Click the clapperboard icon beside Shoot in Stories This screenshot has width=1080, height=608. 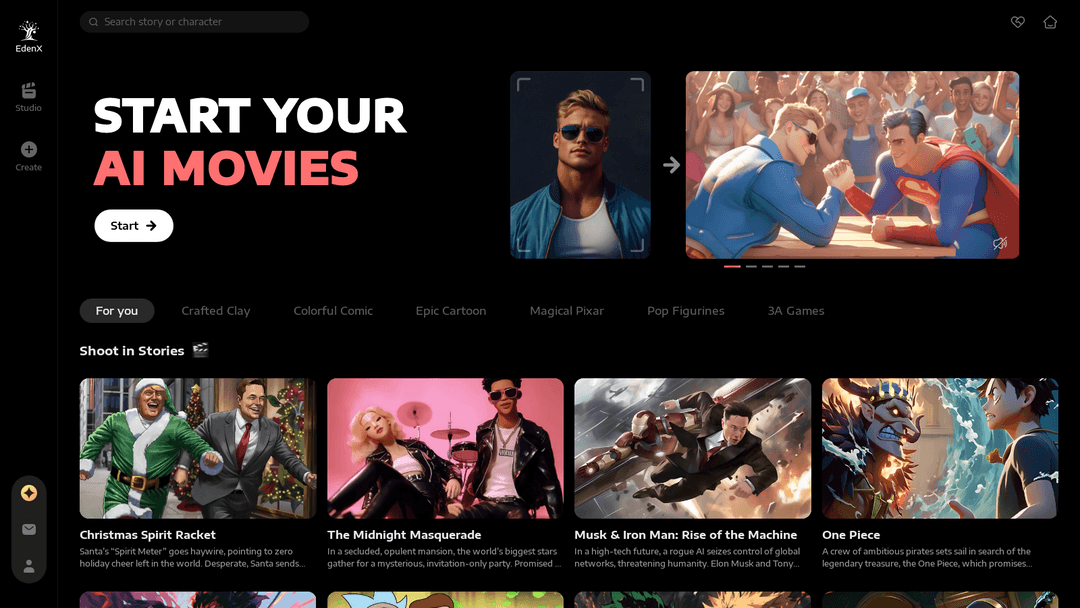(x=200, y=350)
